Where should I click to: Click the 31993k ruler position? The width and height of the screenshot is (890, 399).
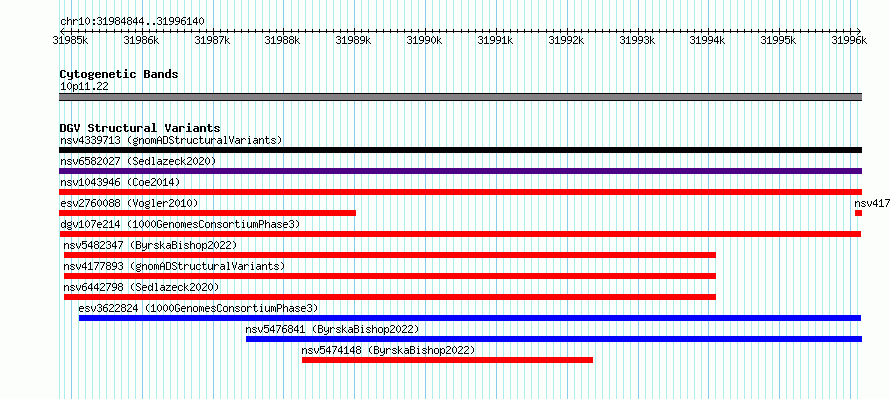click(x=637, y=40)
